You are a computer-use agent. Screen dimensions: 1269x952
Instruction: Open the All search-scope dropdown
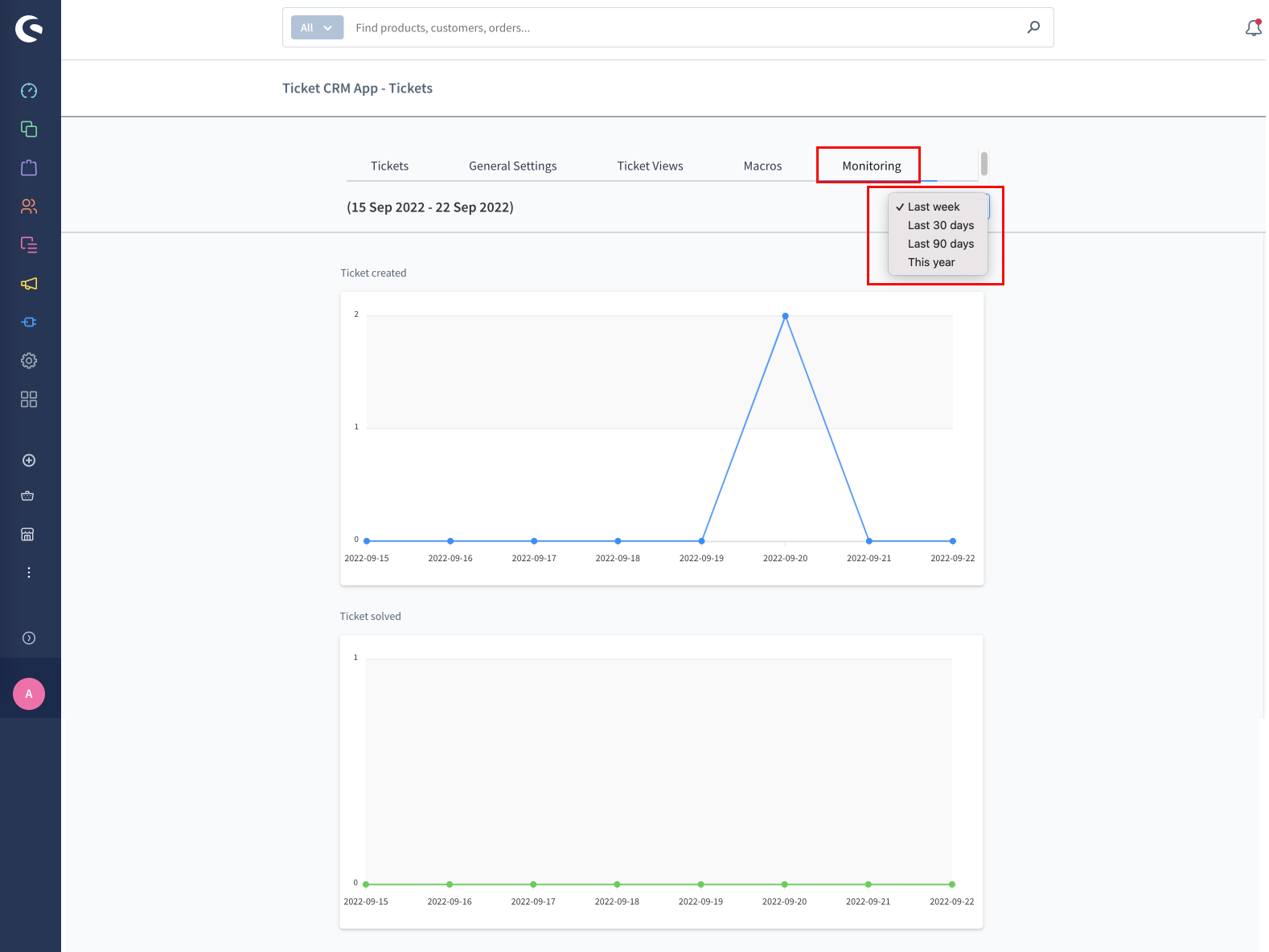coord(317,27)
